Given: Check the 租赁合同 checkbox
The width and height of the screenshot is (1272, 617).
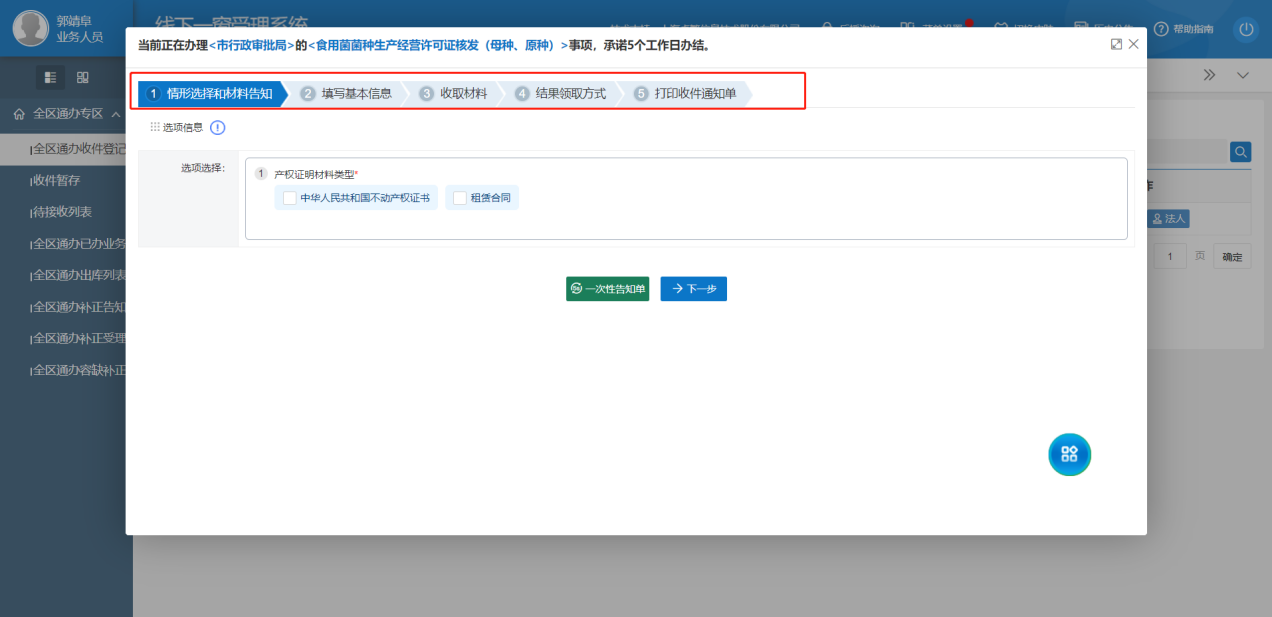Looking at the screenshot, I should (x=460, y=198).
